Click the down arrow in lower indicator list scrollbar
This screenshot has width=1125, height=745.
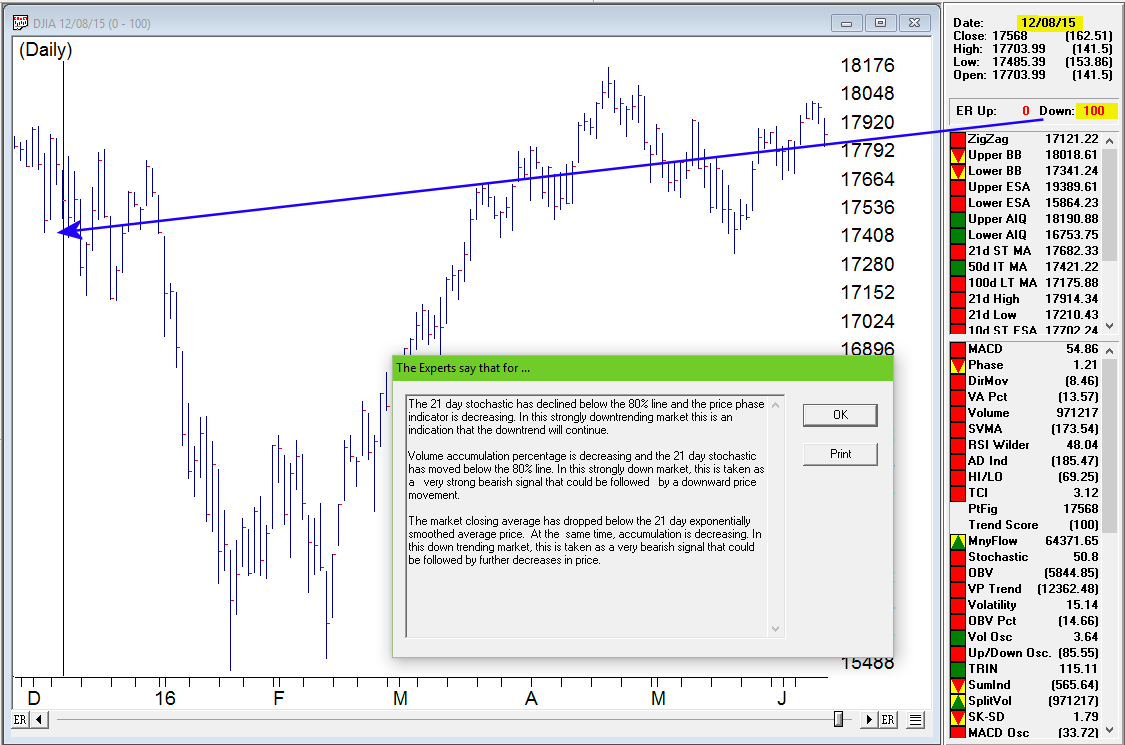coord(1109,730)
